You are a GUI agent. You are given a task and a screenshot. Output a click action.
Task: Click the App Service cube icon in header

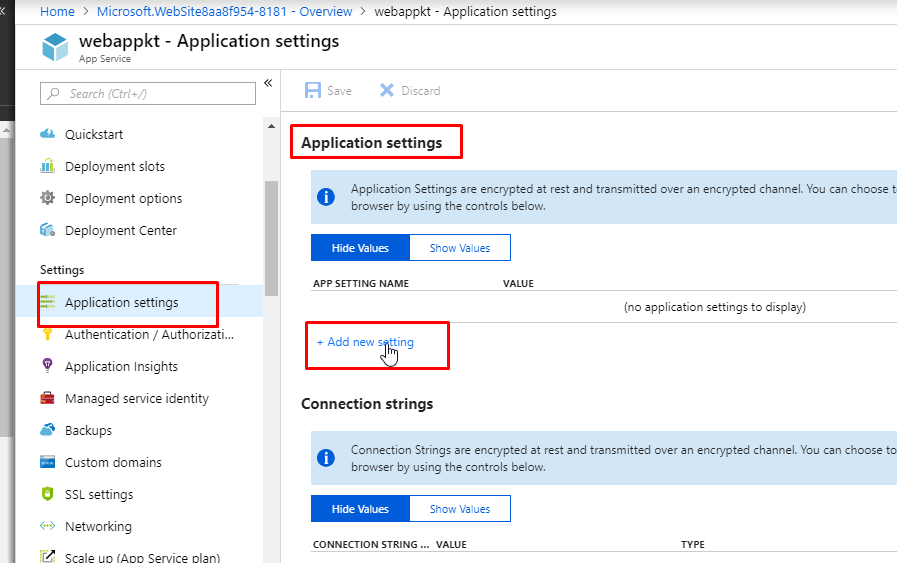click(x=55, y=47)
